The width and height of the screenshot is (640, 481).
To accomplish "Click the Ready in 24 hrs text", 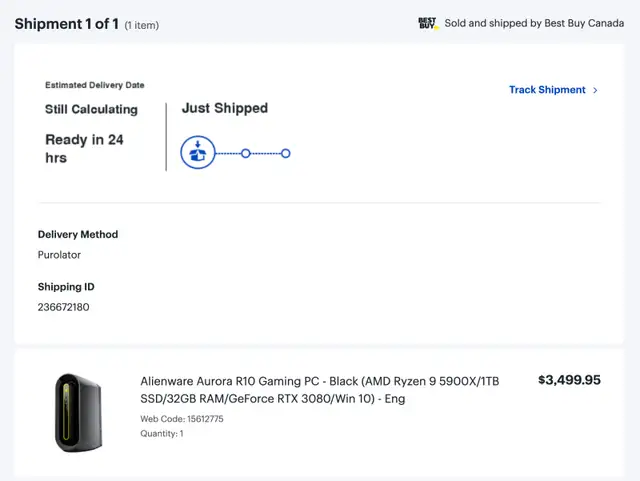I will tap(84, 149).
